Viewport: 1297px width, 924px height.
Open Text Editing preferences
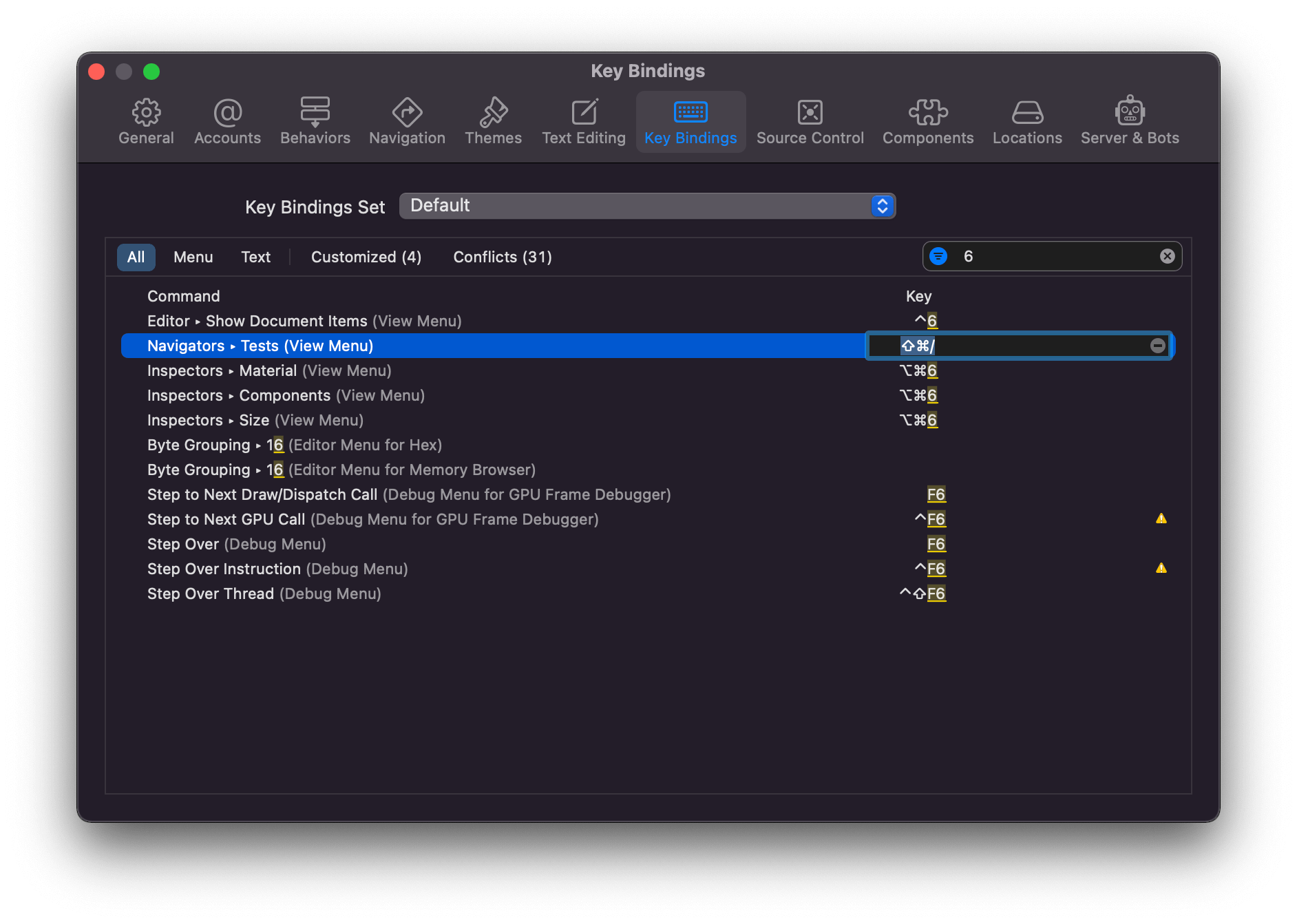click(x=583, y=122)
